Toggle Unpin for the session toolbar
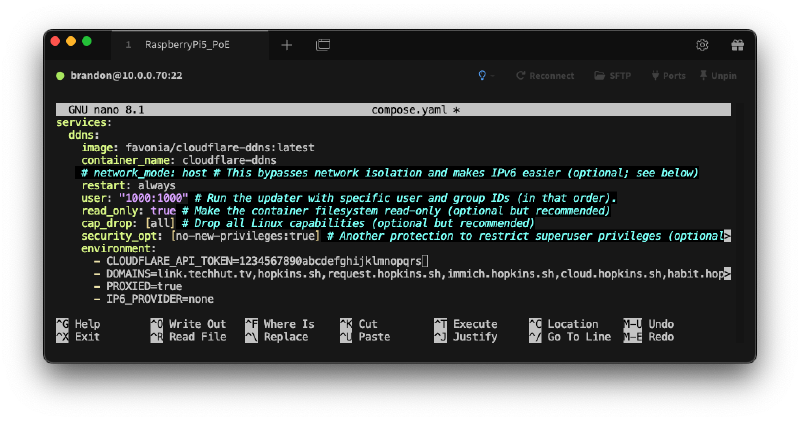This screenshot has height=421, width=800. (717, 76)
